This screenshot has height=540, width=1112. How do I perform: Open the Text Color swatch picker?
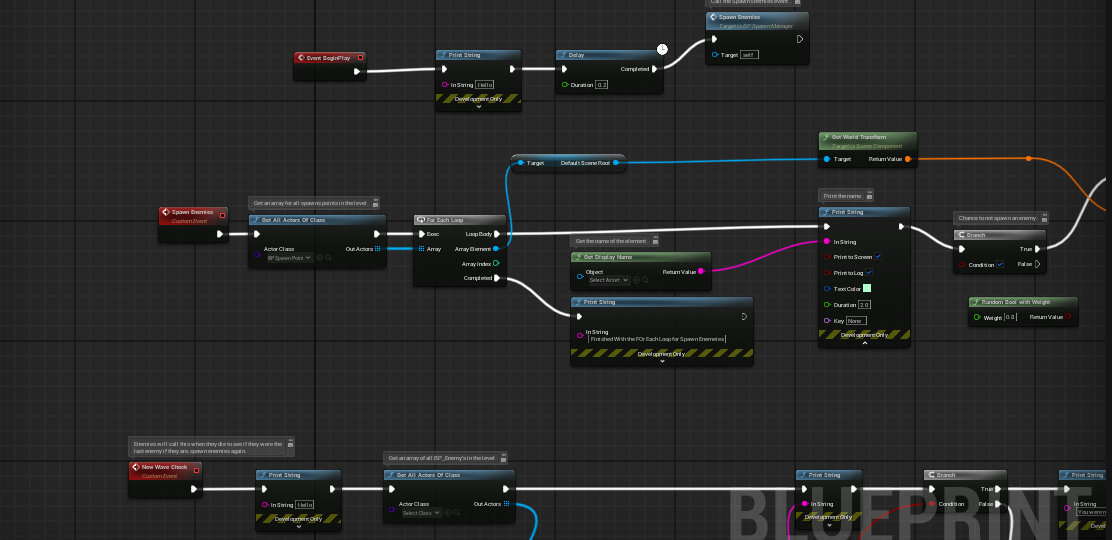coord(867,288)
